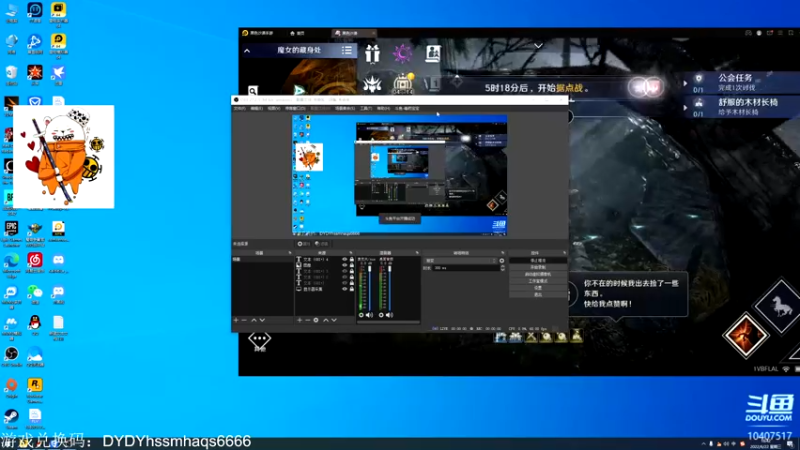Screen dimensions: 800x450
Task: Activate the orange flame skill diamond
Action: click(x=745, y=335)
